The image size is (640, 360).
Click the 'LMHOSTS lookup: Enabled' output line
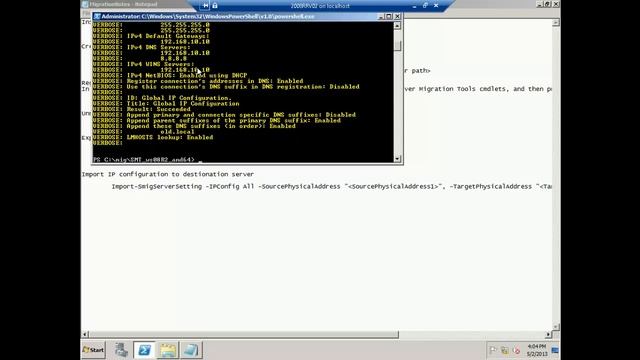[x=170, y=138]
